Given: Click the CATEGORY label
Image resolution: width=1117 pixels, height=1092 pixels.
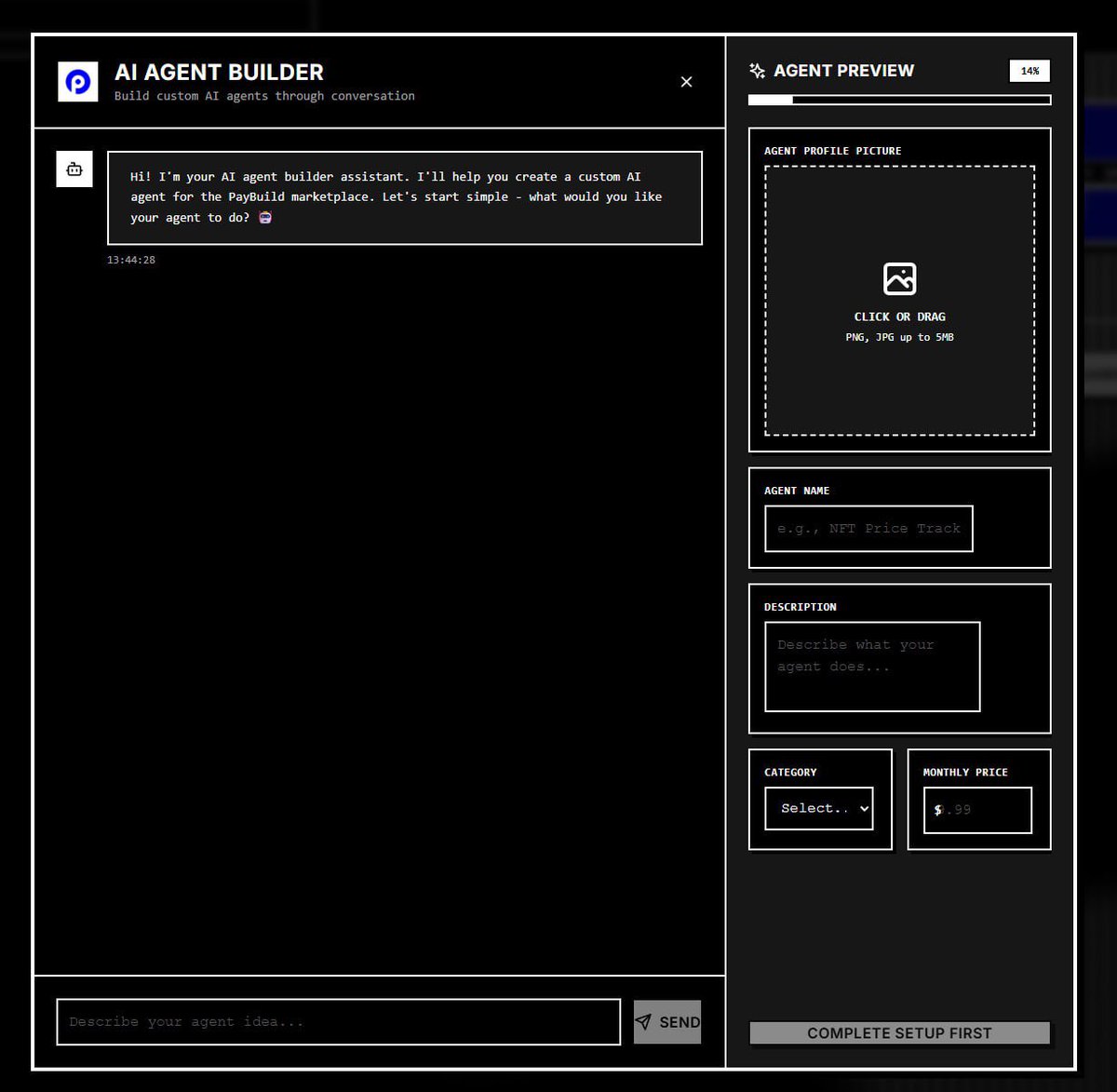Looking at the screenshot, I should (790, 773).
